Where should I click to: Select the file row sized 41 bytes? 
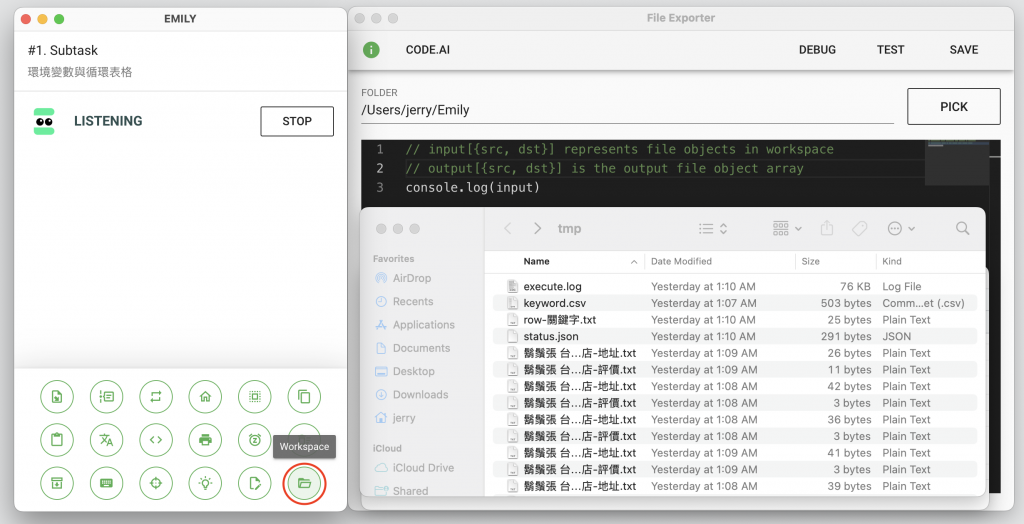[735, 453]
